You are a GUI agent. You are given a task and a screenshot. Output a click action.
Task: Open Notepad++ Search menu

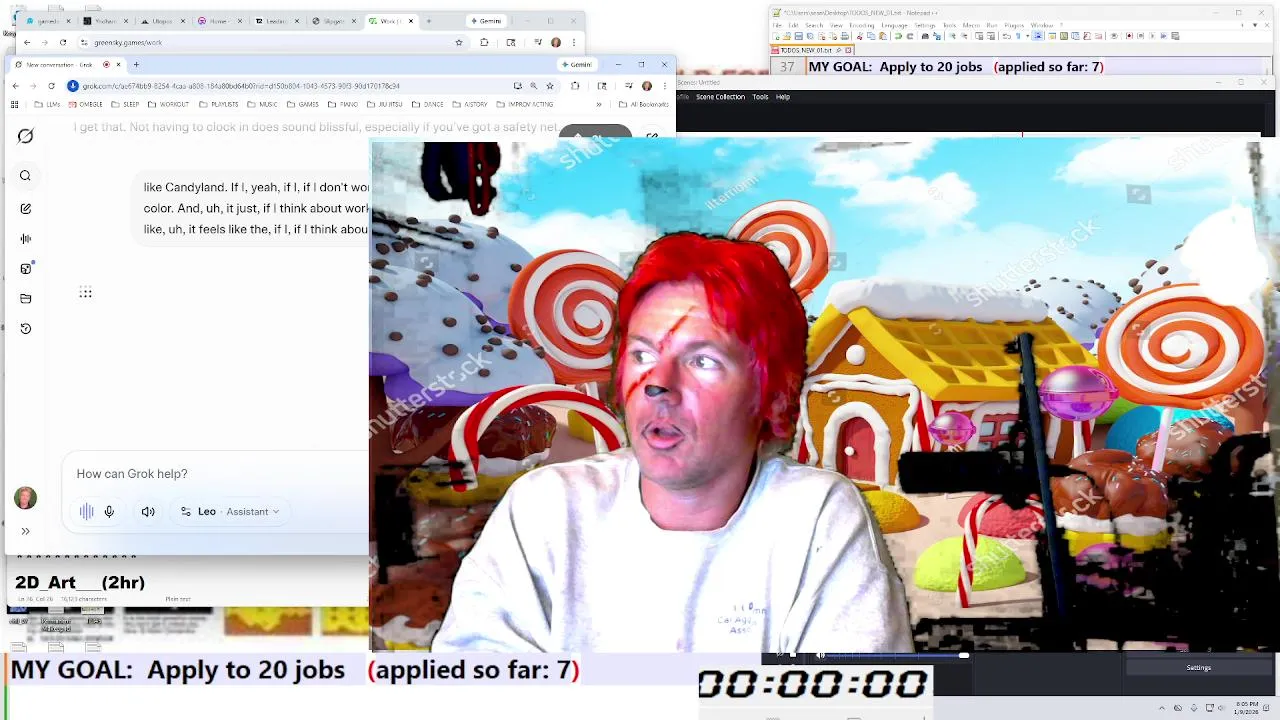[x=814, y=25]
